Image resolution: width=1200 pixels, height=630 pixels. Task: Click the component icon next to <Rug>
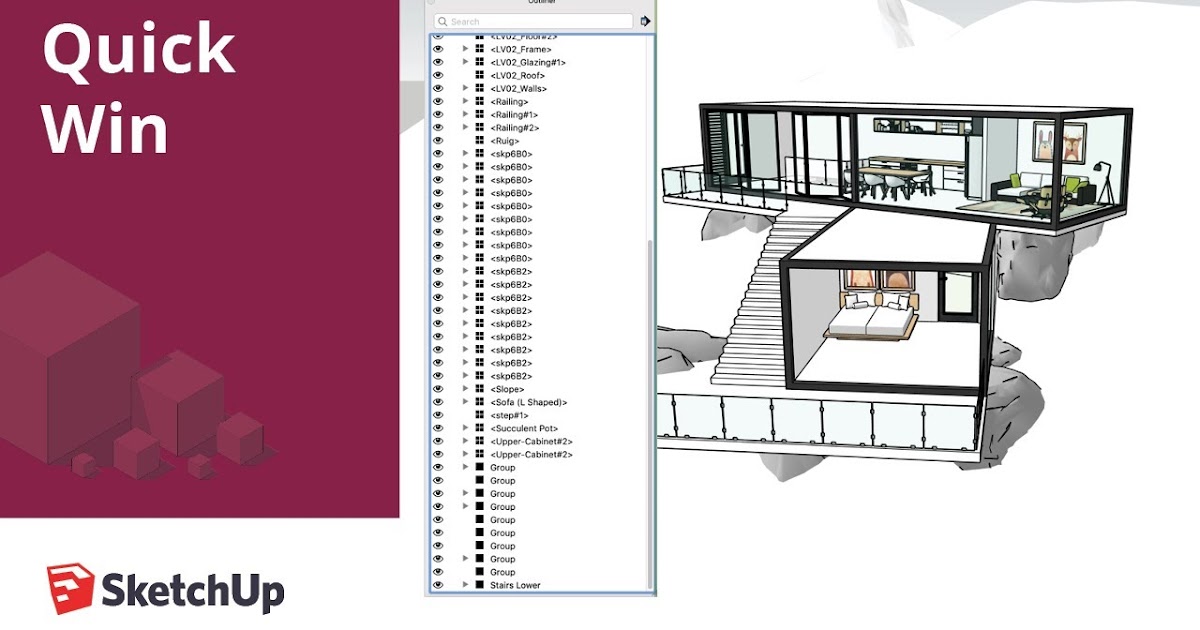(481, 140)
